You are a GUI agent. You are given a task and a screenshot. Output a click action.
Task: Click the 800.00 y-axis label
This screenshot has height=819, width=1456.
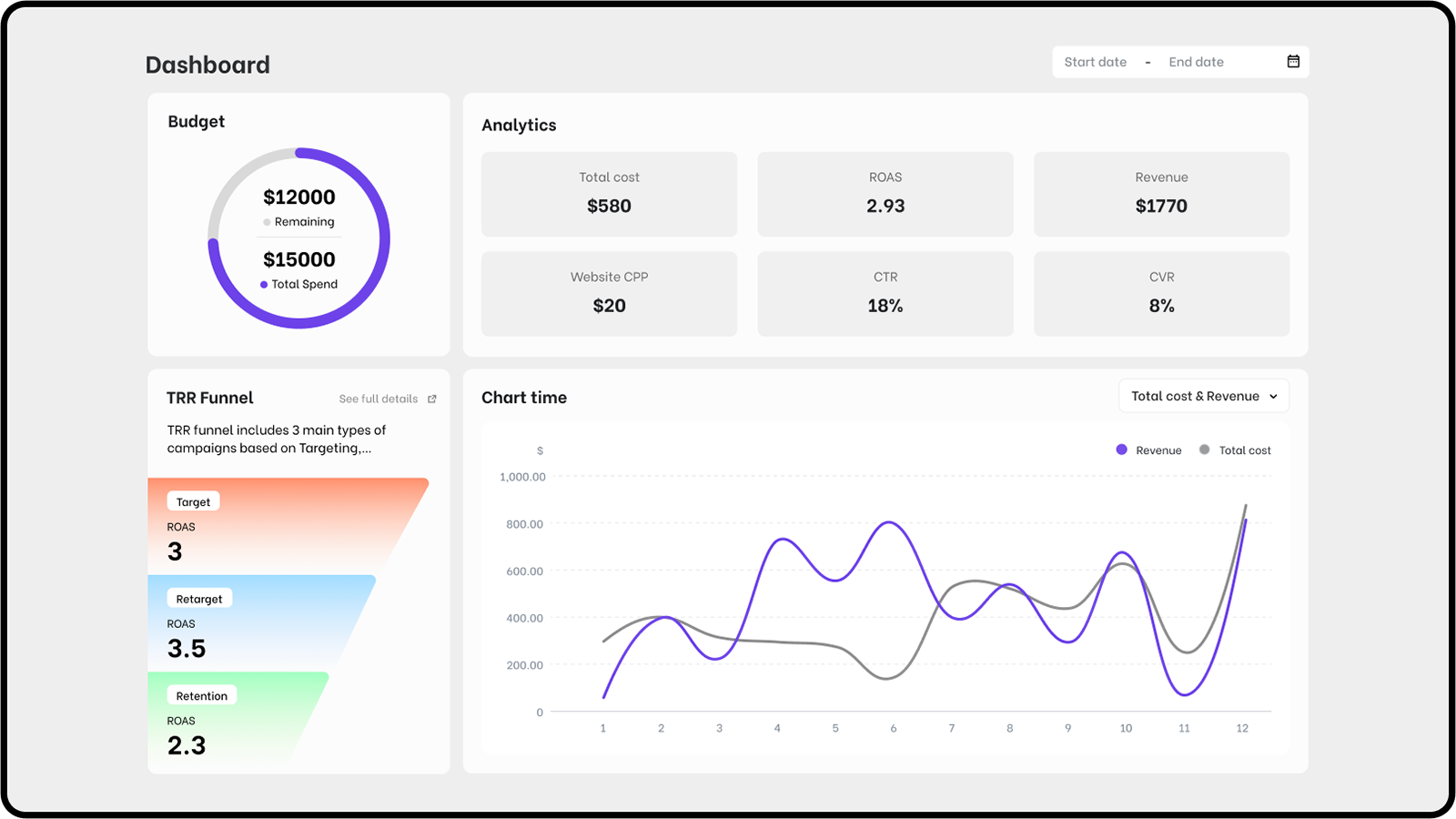(524, 524)
